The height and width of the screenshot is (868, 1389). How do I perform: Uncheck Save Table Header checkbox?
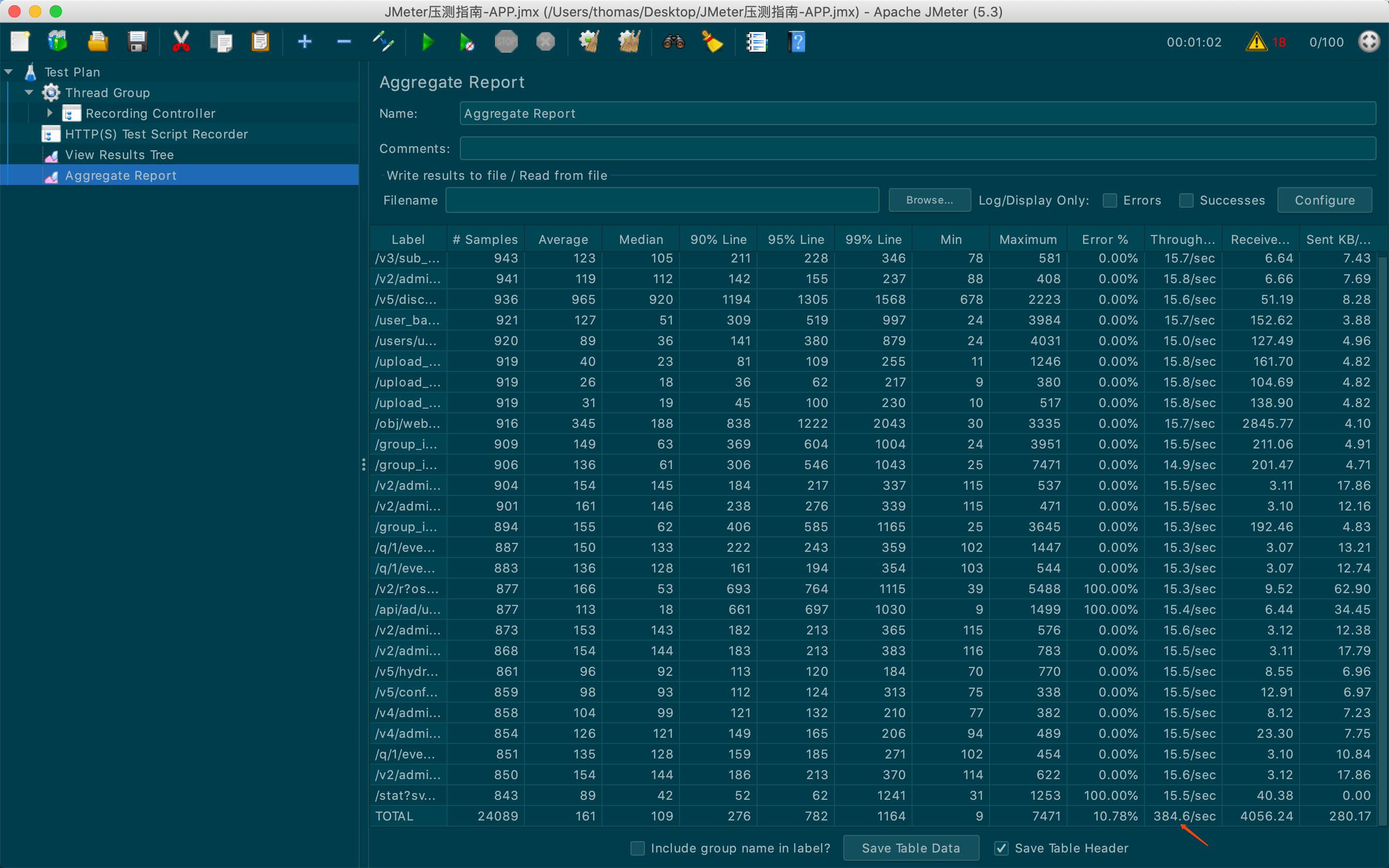tap(1001, 848)
